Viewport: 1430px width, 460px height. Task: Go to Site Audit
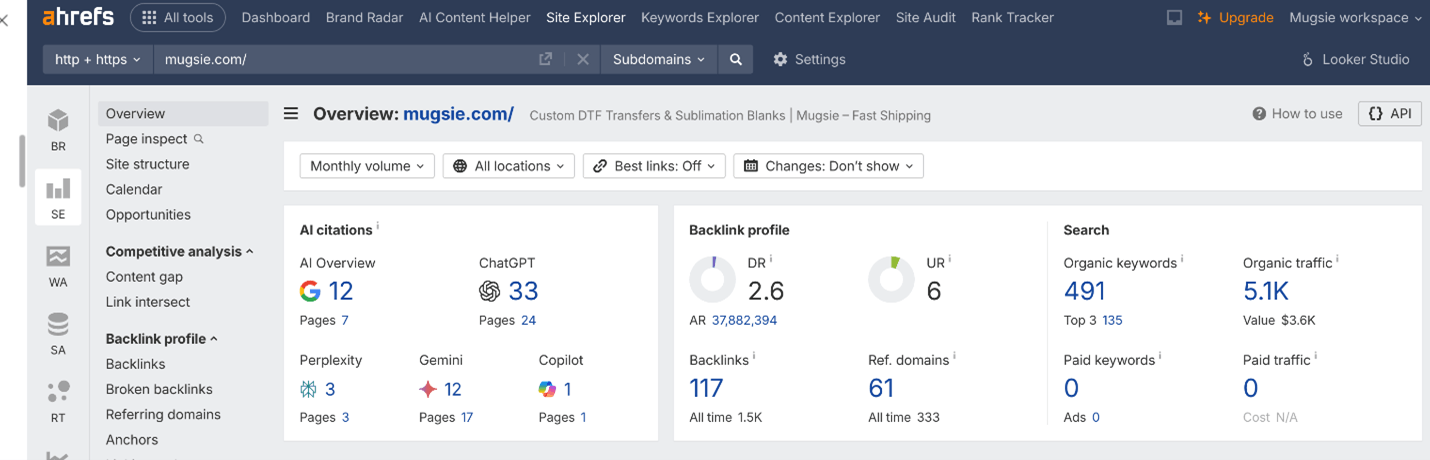[x=926, y=17]
